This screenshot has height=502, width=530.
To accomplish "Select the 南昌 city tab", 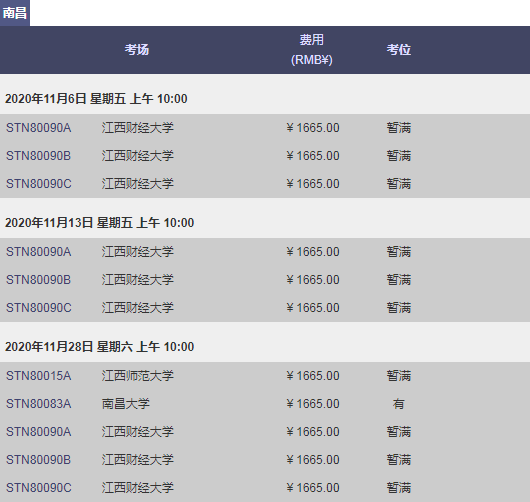I will [15, 13].
